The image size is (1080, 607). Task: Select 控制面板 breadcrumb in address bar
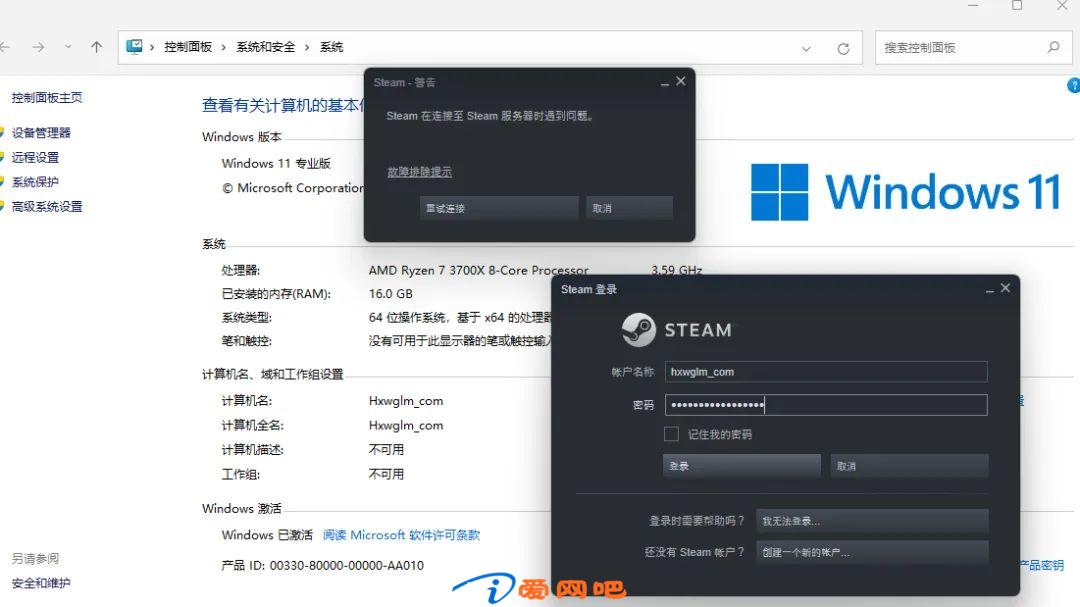188,47
